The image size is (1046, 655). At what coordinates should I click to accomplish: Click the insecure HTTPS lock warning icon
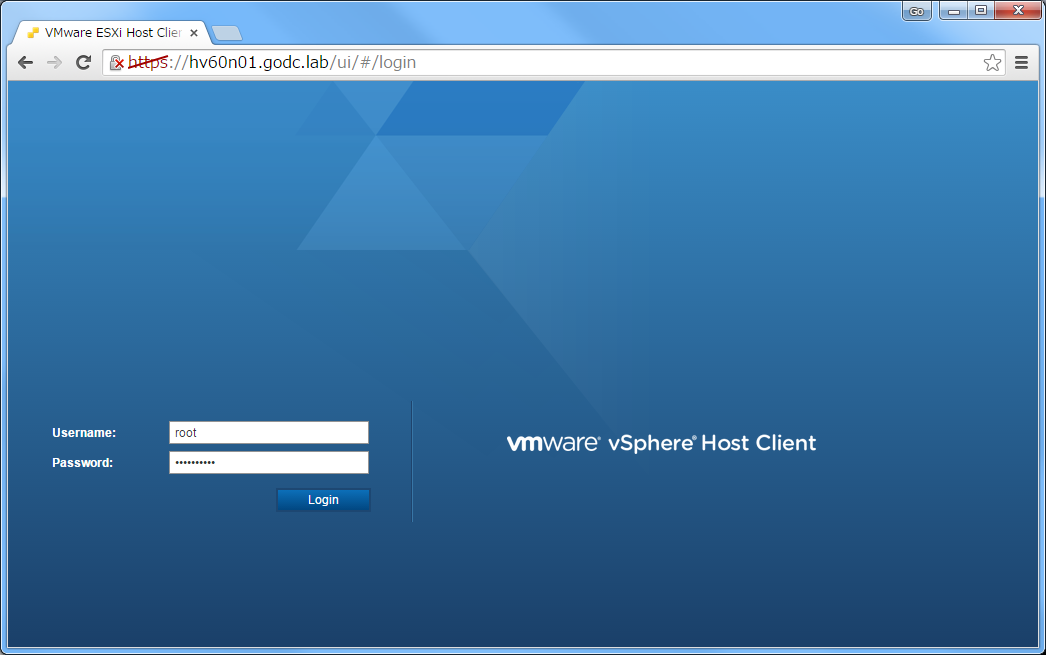(x=117, y=63)
